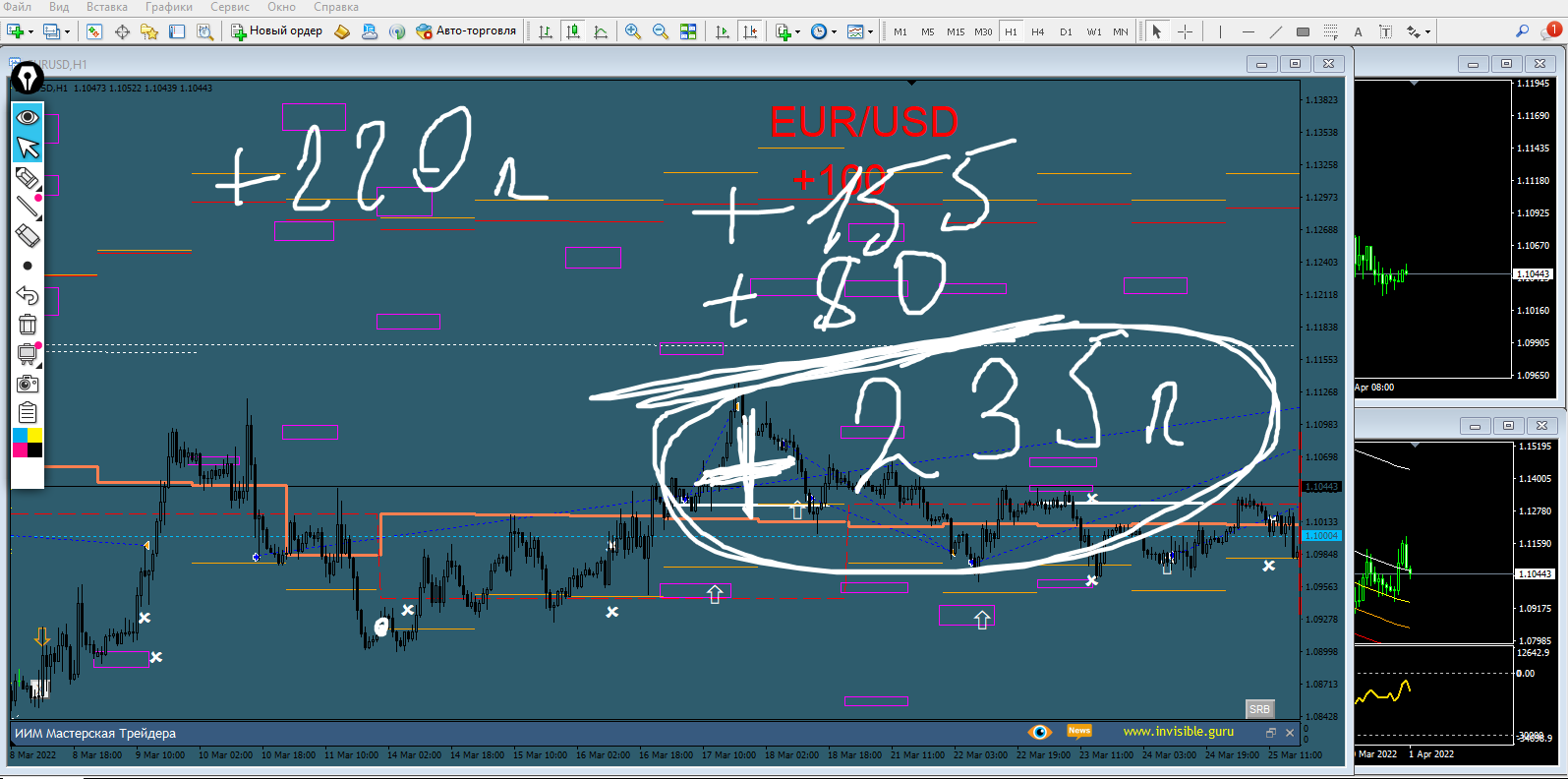Click the trash bin in drawing palette
The width and height of the screenshot is (1568, 779).
pos(28,324)
